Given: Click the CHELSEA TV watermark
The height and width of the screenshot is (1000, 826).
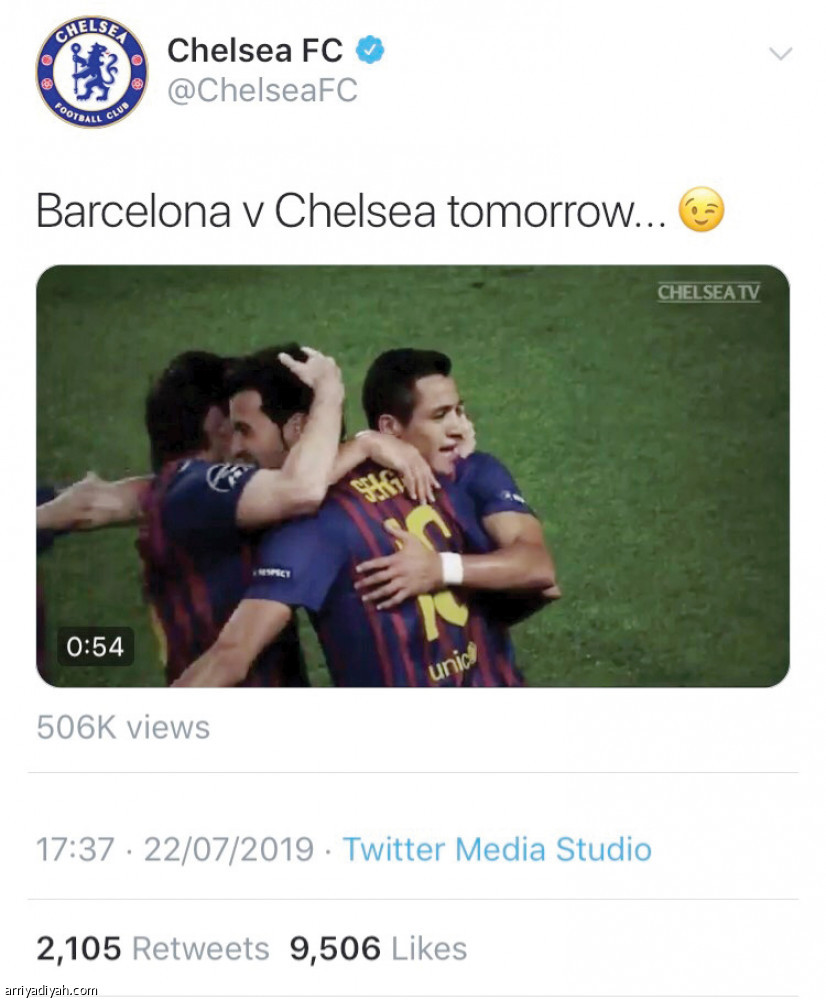Looking at the screenshot, I should (709, 292).
